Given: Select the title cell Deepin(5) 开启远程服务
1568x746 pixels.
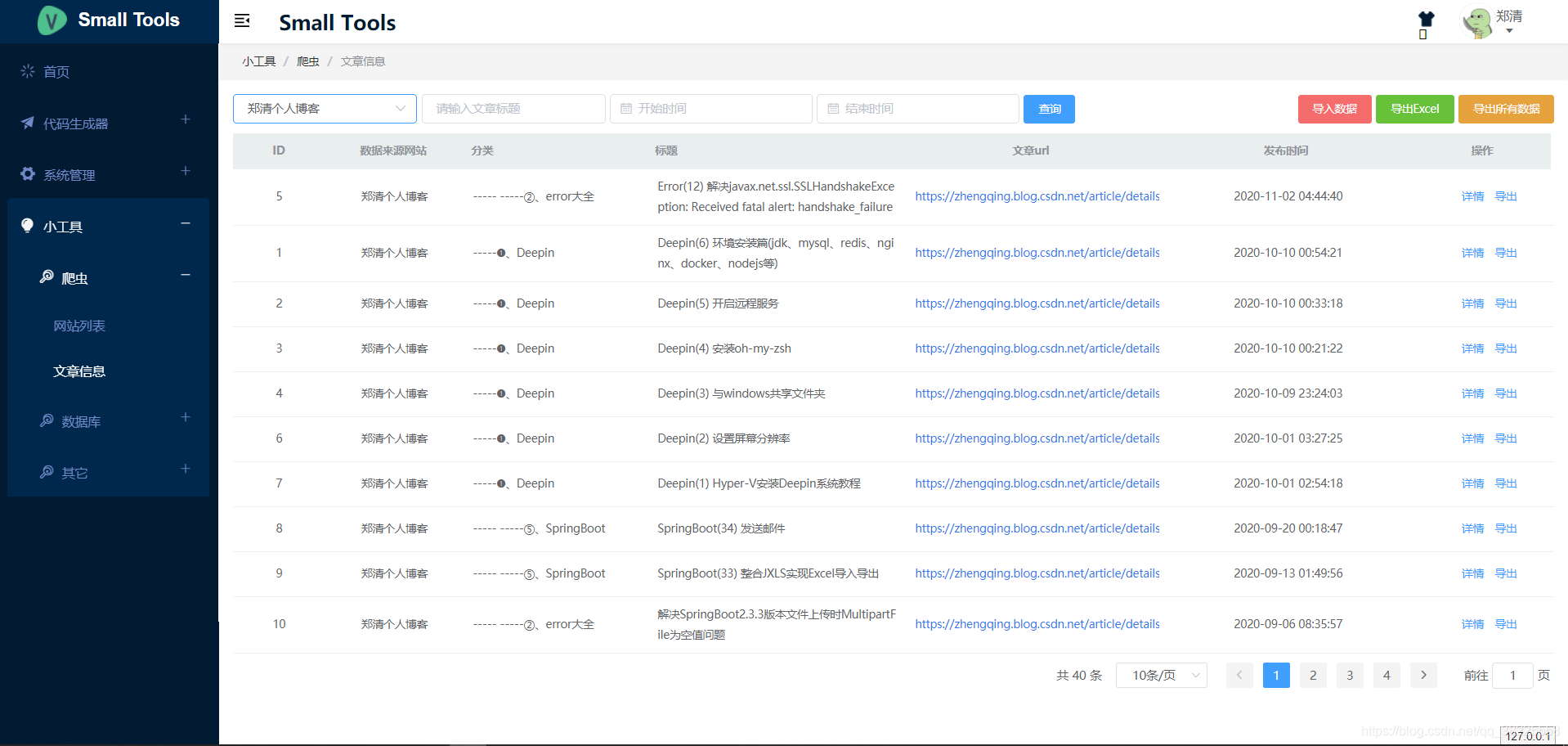Looking at the screenshot, I should (718, 303).
